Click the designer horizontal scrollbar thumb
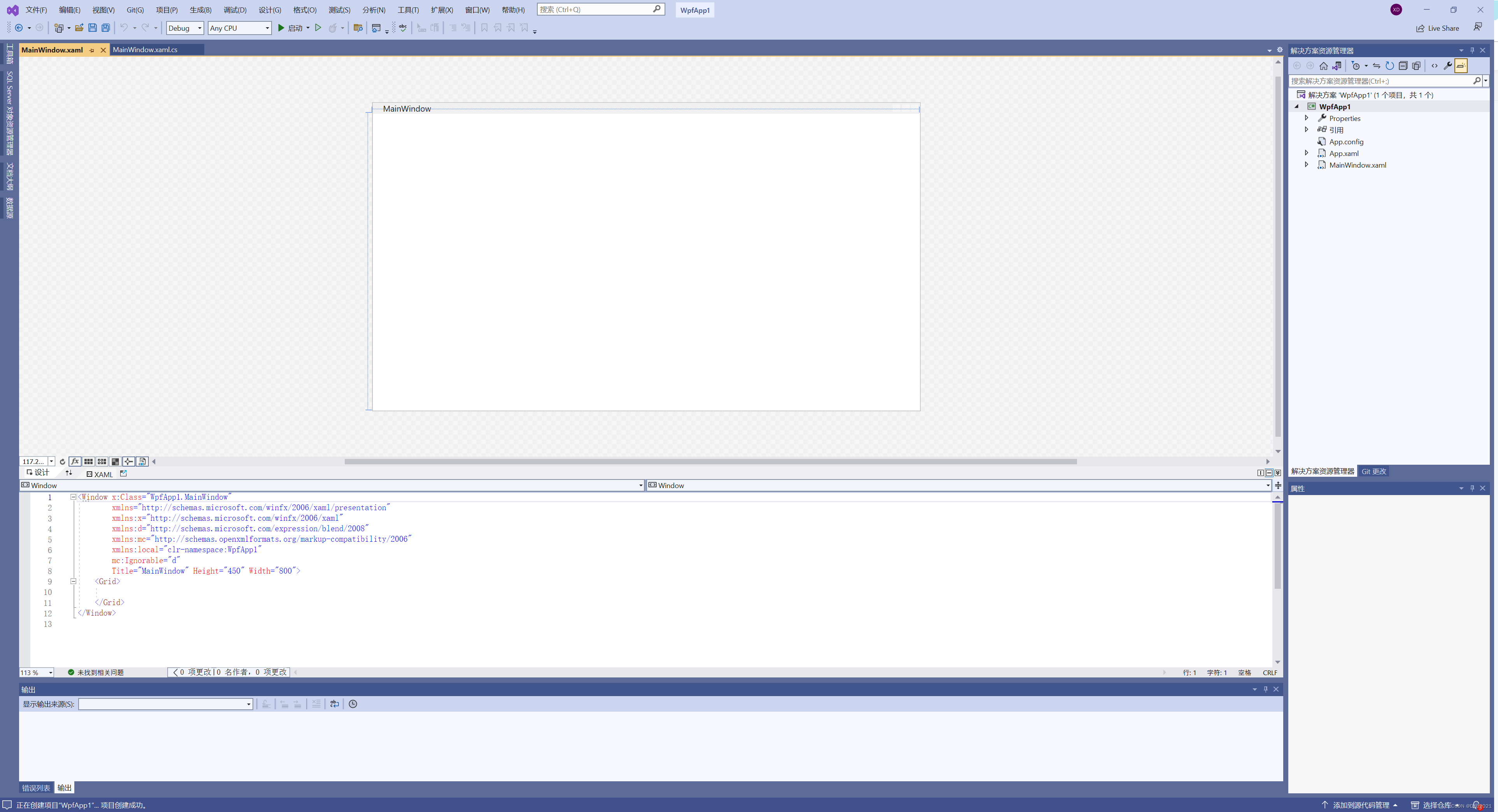The width and height of the screenshot is (1498, 812). tap(710, 462)
